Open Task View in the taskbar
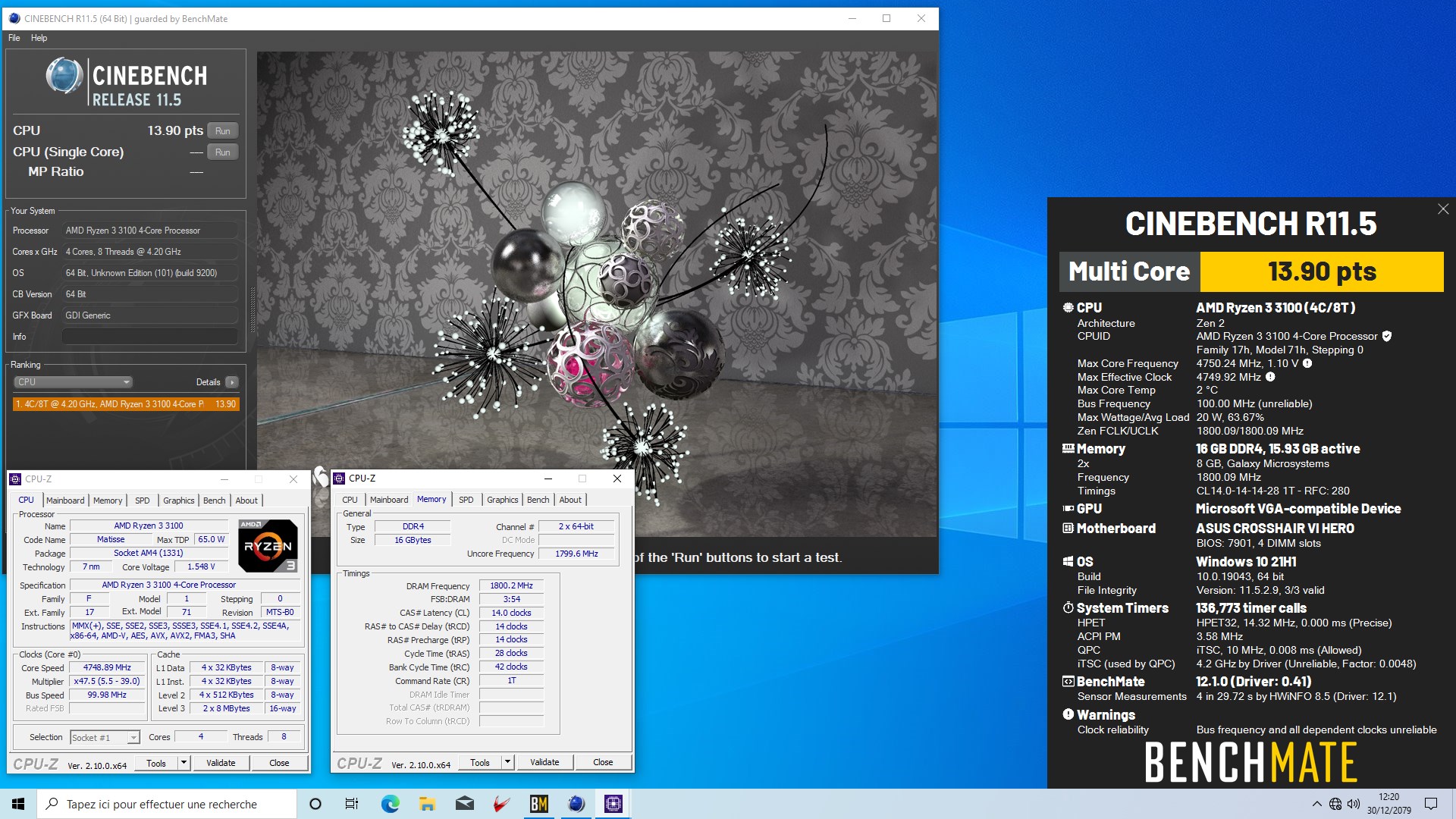This screenshot has width=1456, height=819. (352, 804)
